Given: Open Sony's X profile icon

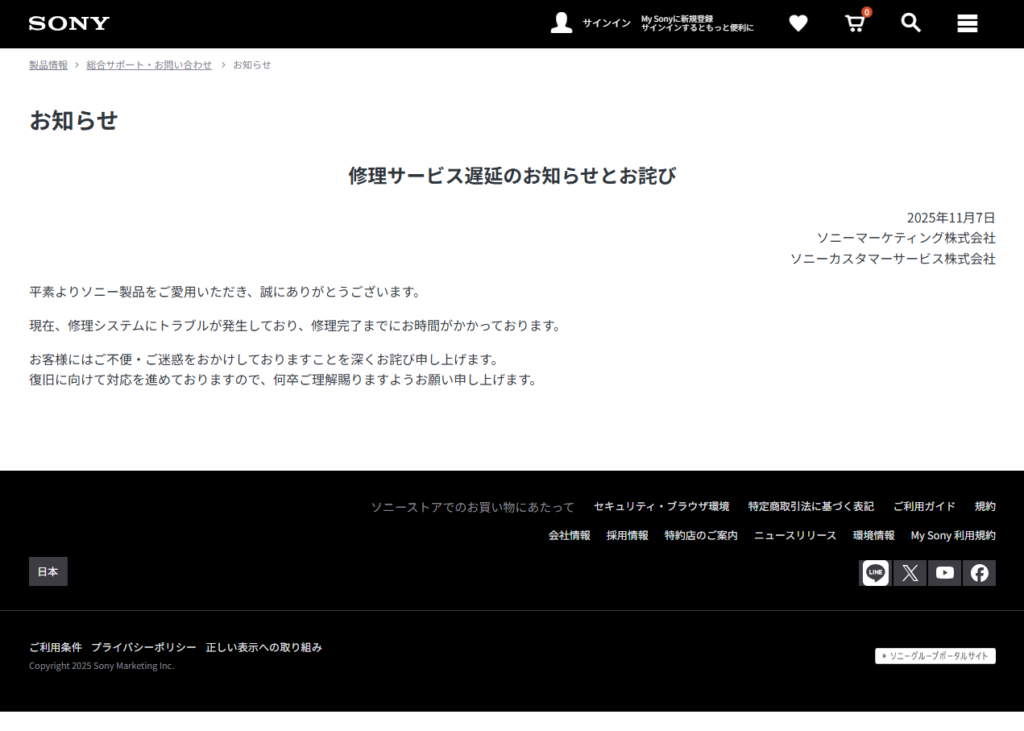Looking at the screenshot, I should [909, 572].
